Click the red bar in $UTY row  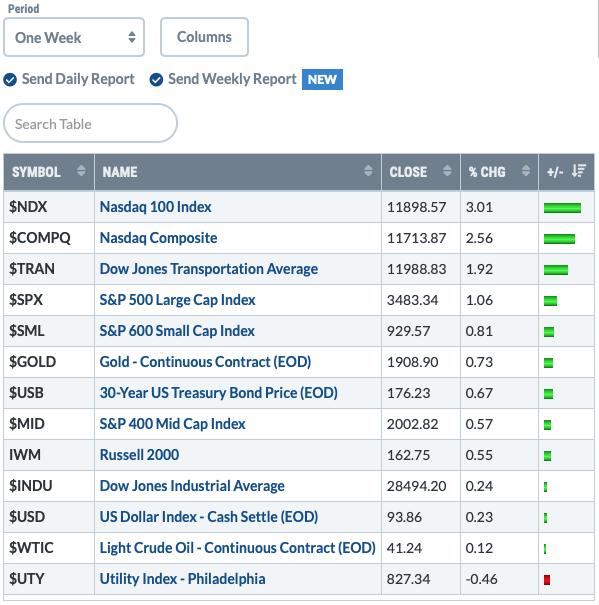click(547, 580)
